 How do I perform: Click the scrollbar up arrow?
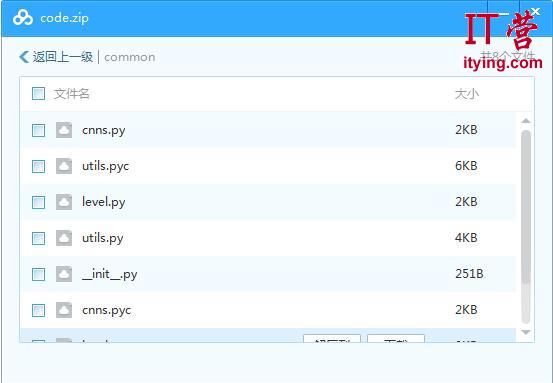(526, 121)
